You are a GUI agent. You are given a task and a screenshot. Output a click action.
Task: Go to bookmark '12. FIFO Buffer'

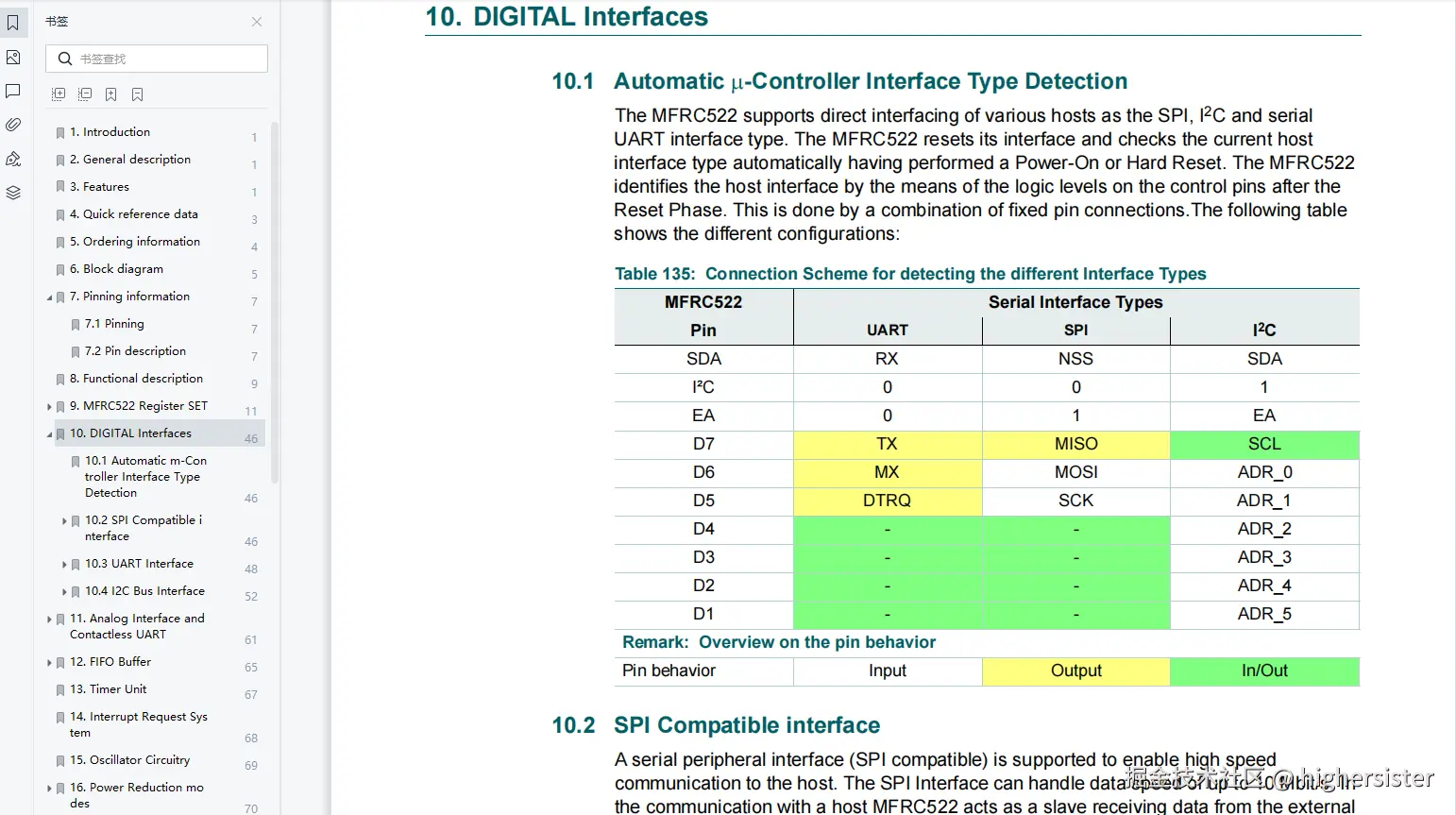(x=110, y=662)
